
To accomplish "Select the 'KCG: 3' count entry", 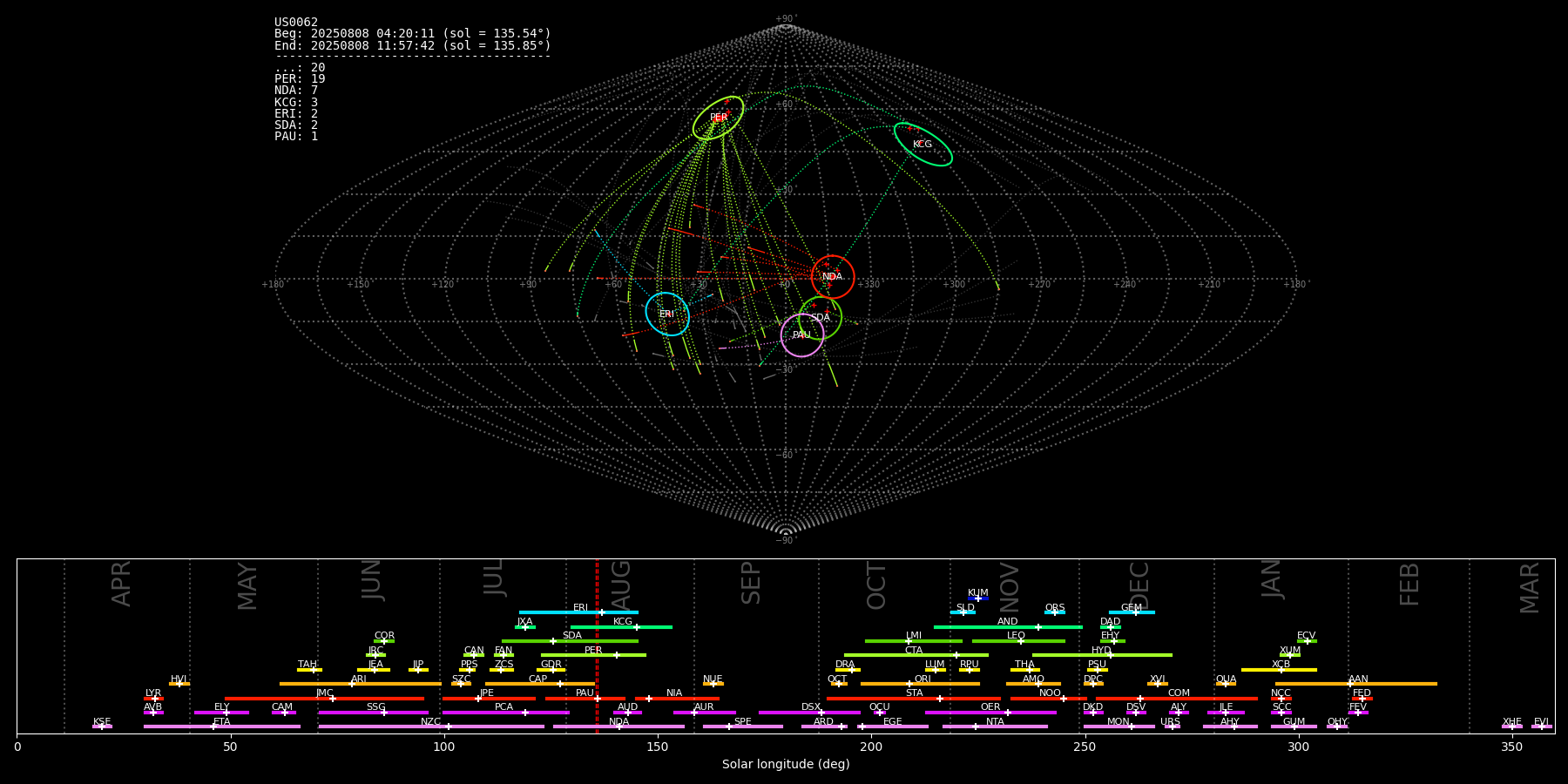I will 296,102.
